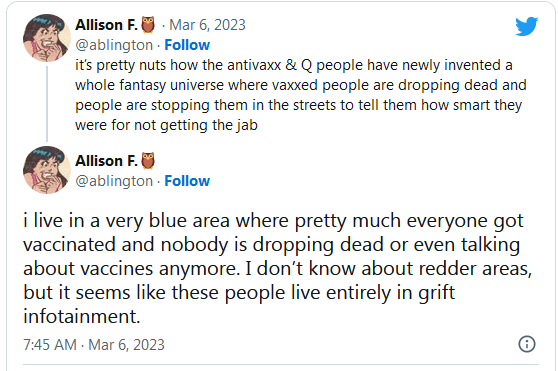
Task: Click the blue Twitter bird logo
Action: click(x=527, y=26)
